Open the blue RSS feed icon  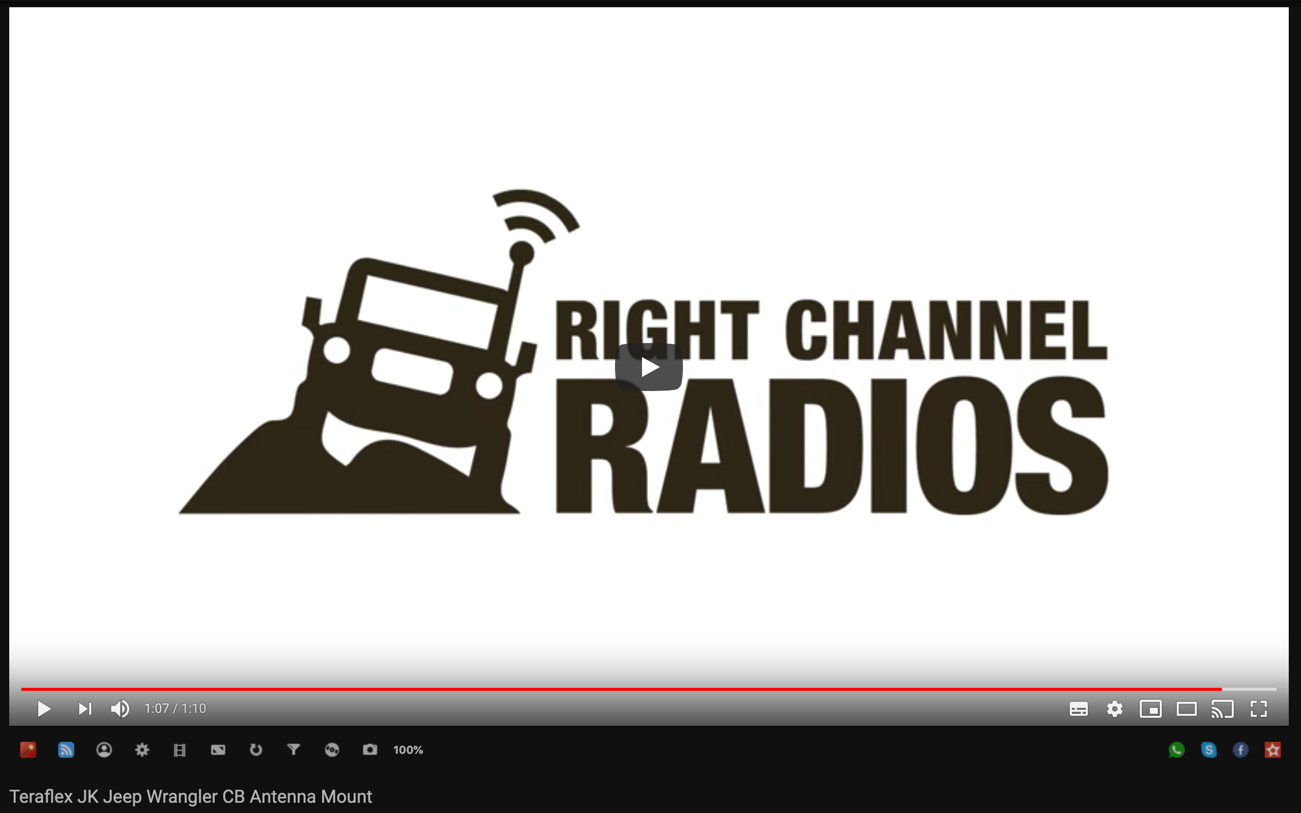[66, 750]
